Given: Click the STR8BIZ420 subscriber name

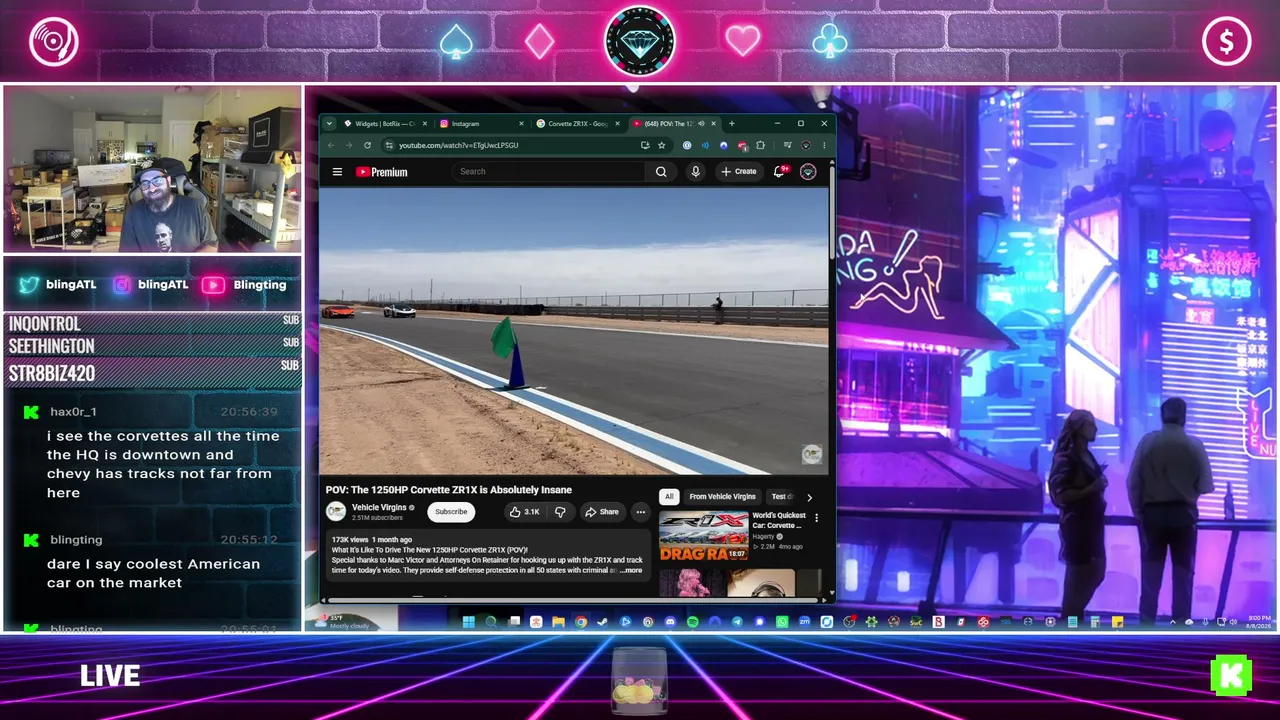Looking at the screenshot, I should (x=52, y=374).
